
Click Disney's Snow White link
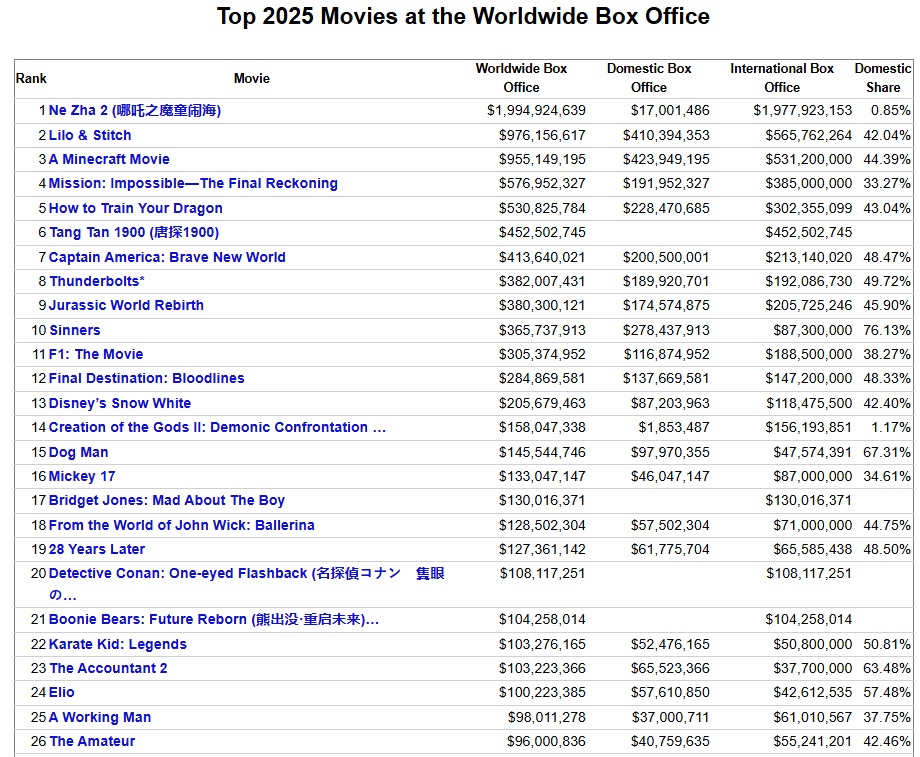120,403
